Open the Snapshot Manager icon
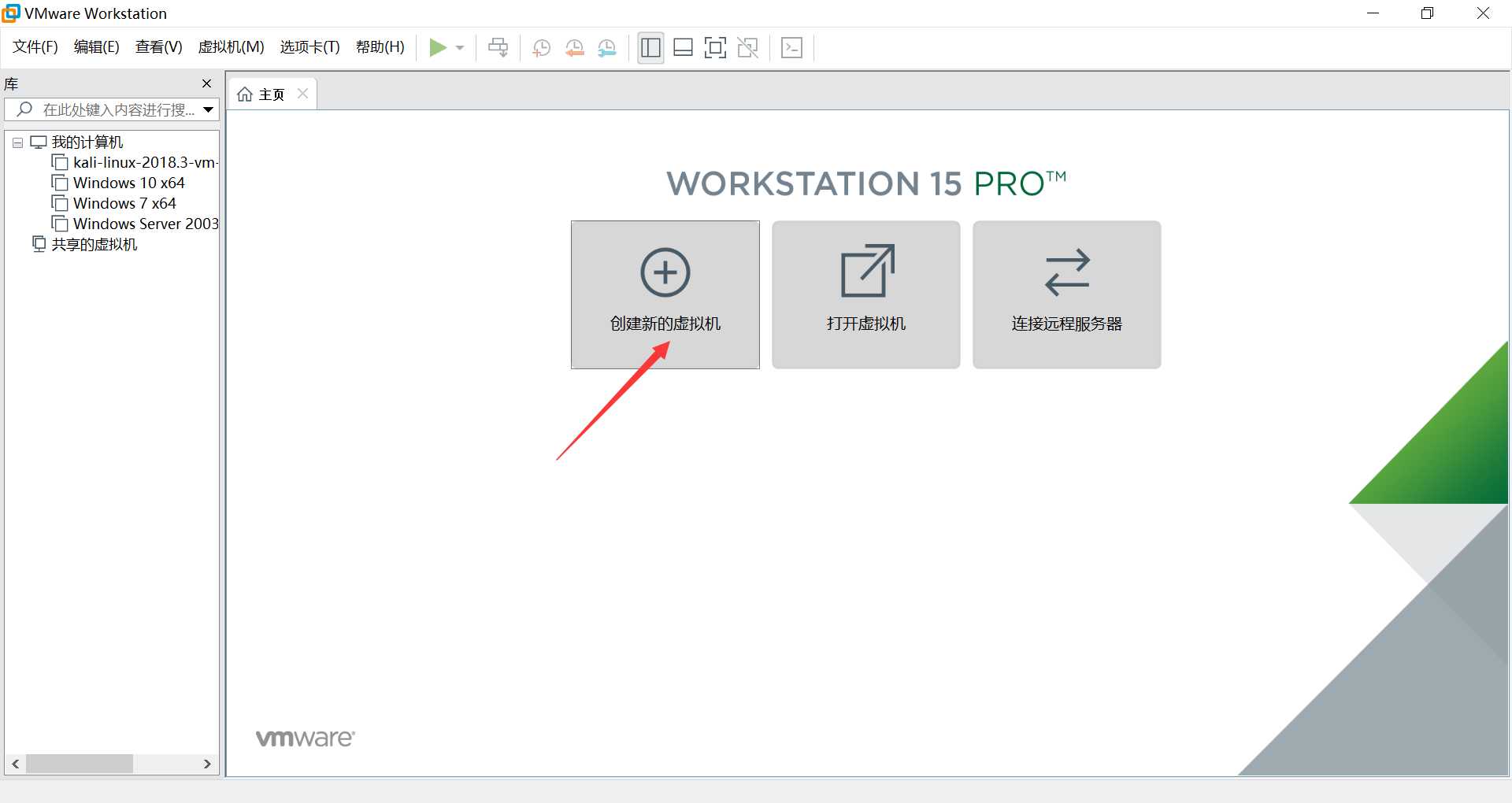The width and height of the screenshot is (1512, 803). pos(606,48)
